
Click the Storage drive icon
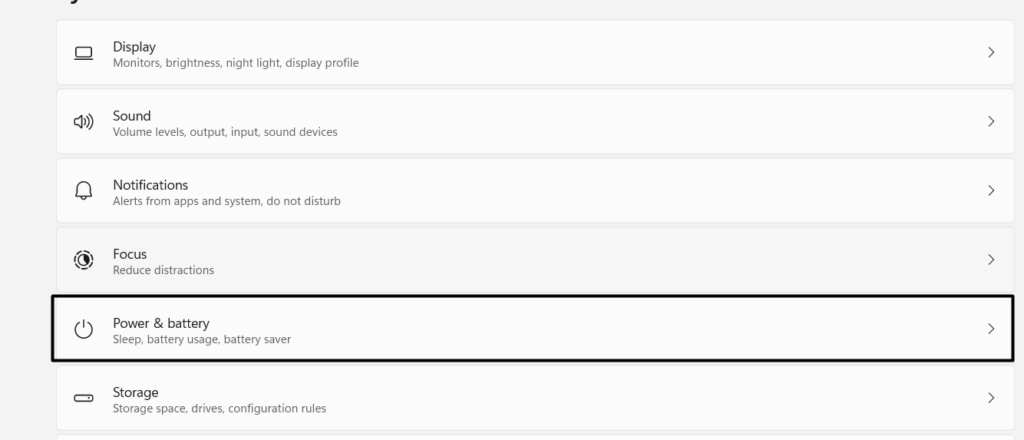pyautogui.click(x=84, y=398)
